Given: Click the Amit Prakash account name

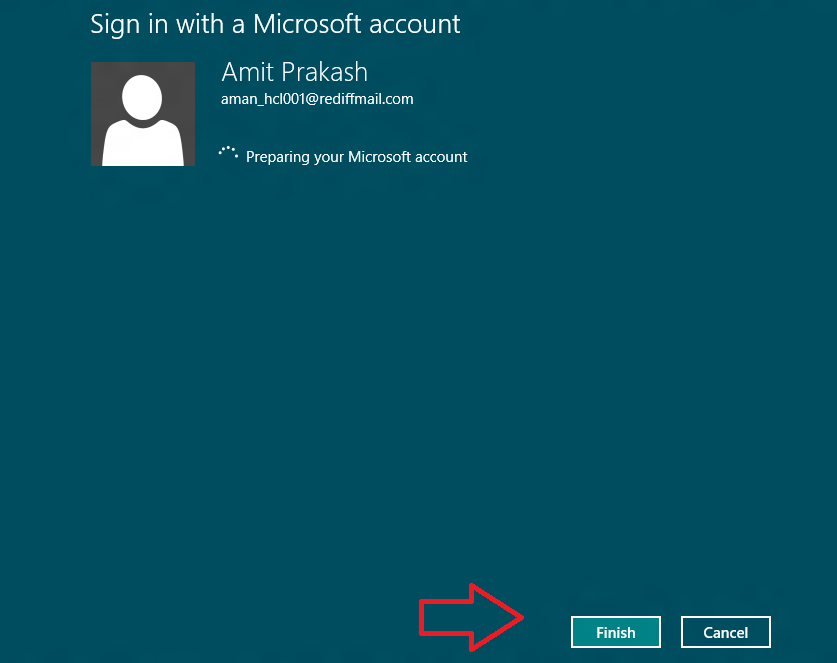Looking at the screenshot, I should (295, 72).
